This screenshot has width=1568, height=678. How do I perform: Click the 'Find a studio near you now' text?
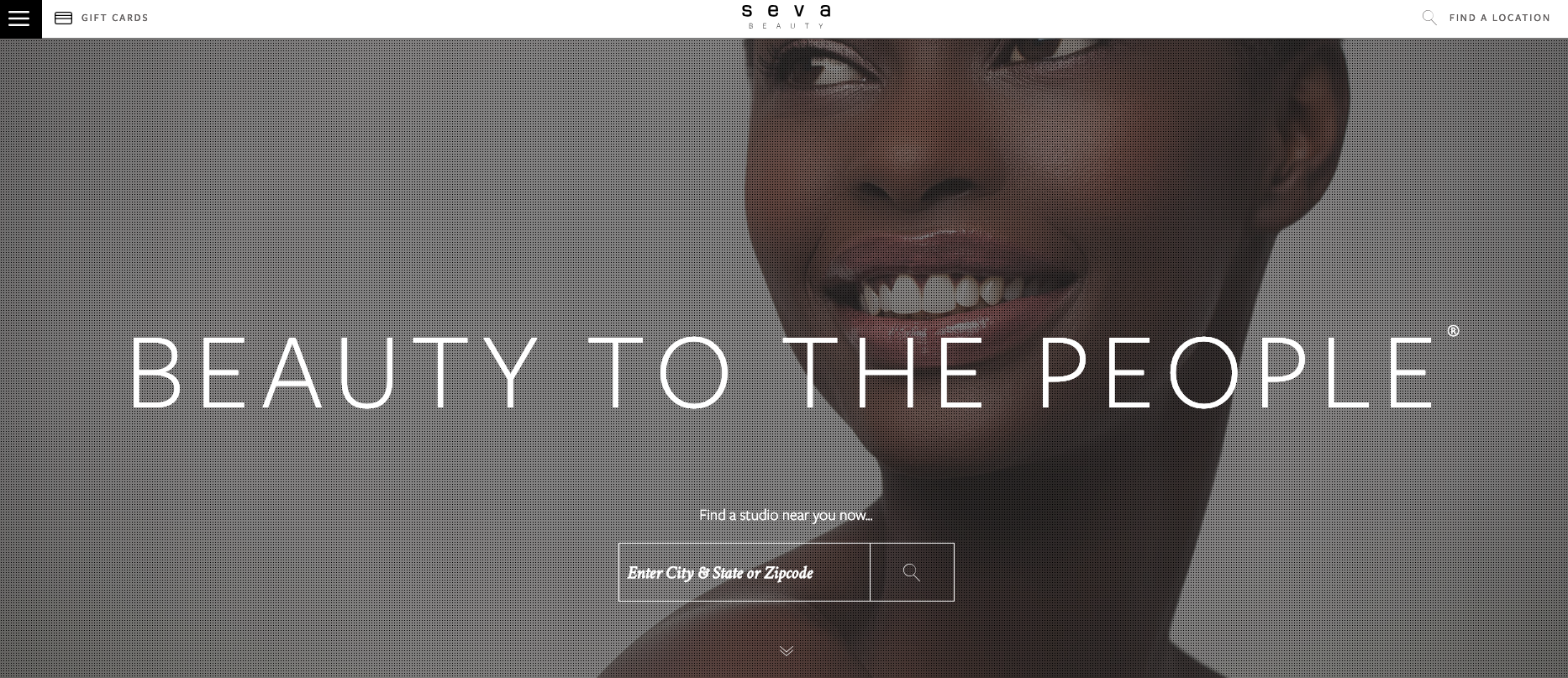(x=786, y=515)
